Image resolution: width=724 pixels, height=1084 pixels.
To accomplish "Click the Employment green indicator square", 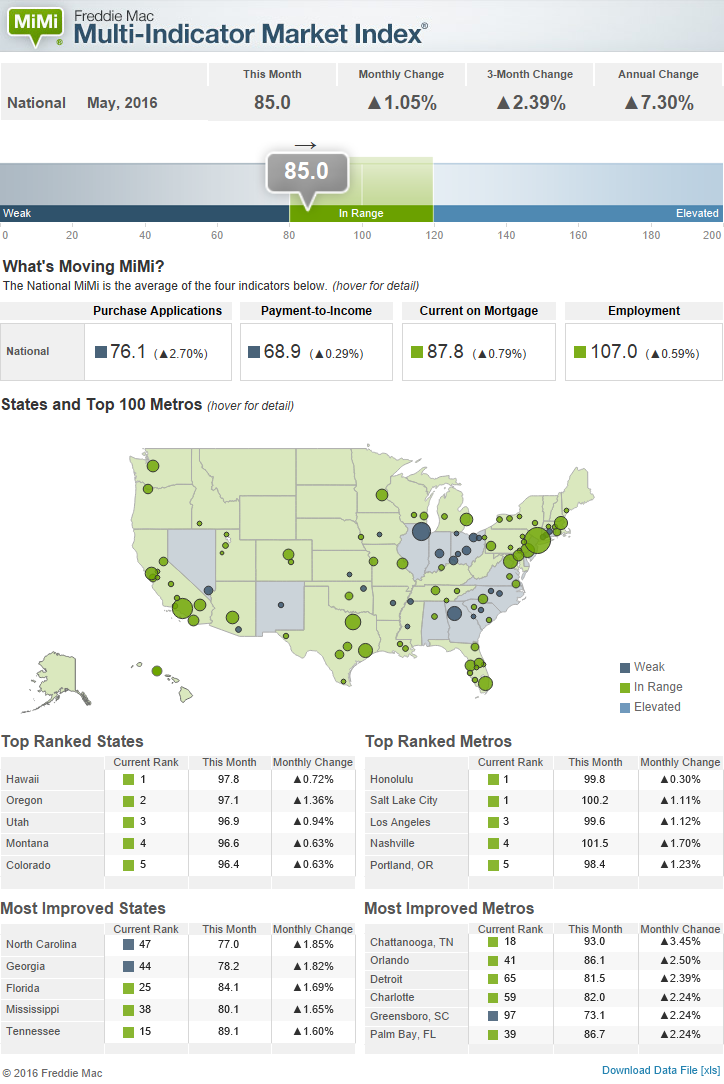I will pos(580,352).
